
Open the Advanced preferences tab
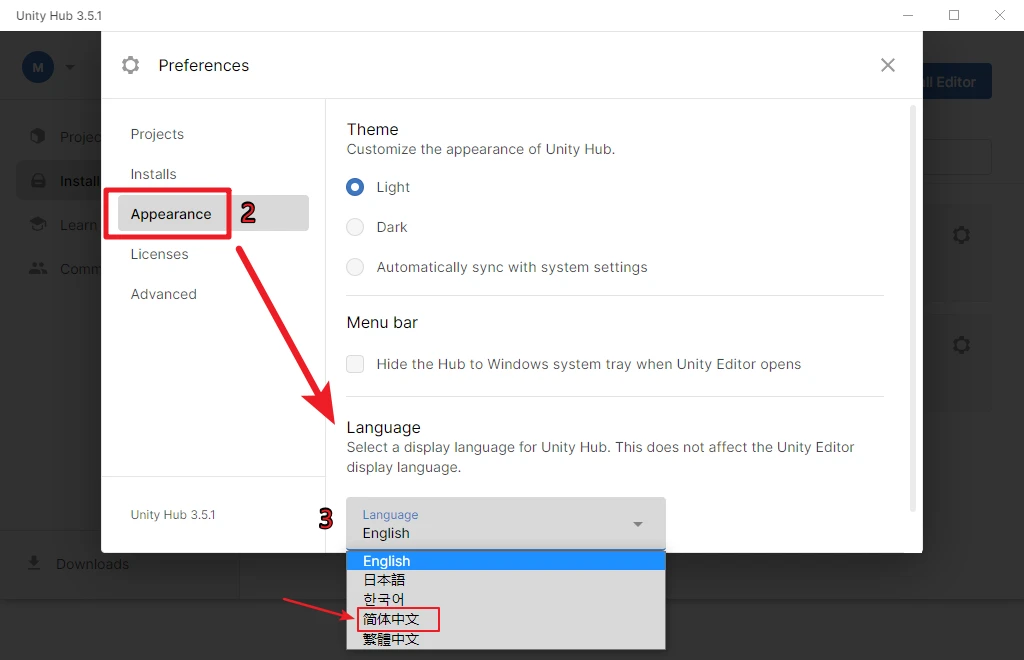pyautogui.click(x=163, y=294)
